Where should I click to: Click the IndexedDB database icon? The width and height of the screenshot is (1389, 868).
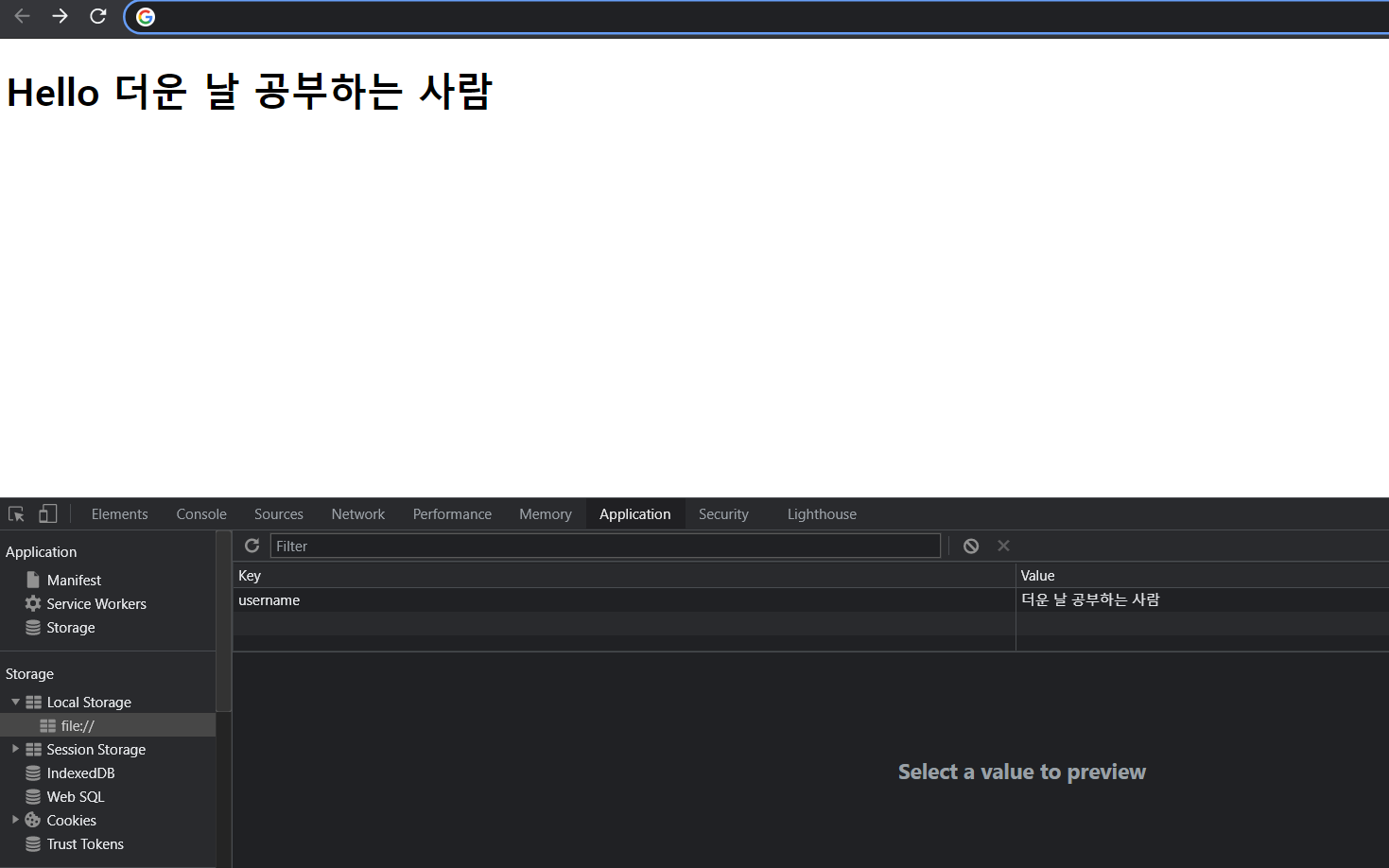(x=33, y=773)
